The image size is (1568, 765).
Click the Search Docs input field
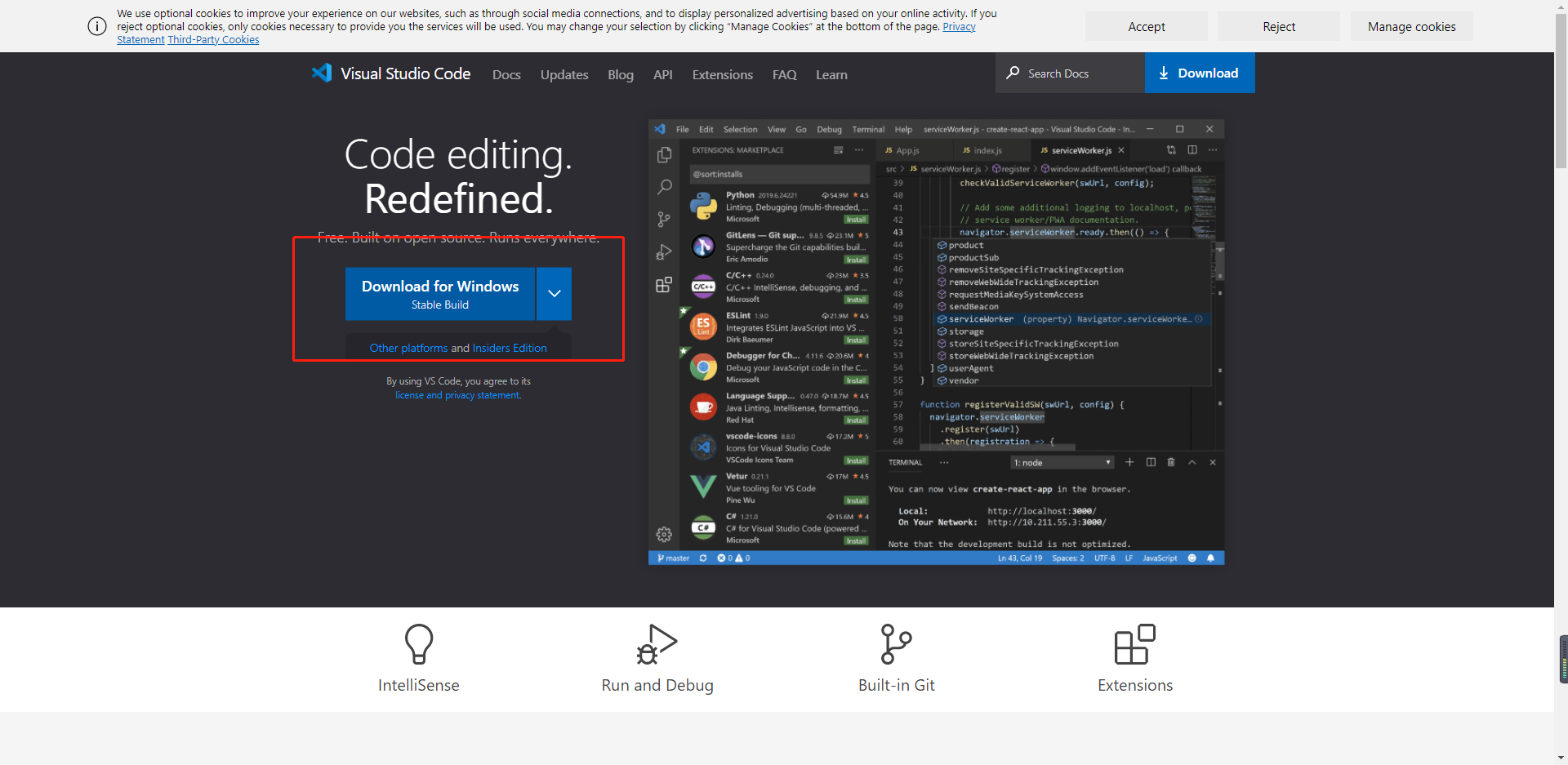1070,73
